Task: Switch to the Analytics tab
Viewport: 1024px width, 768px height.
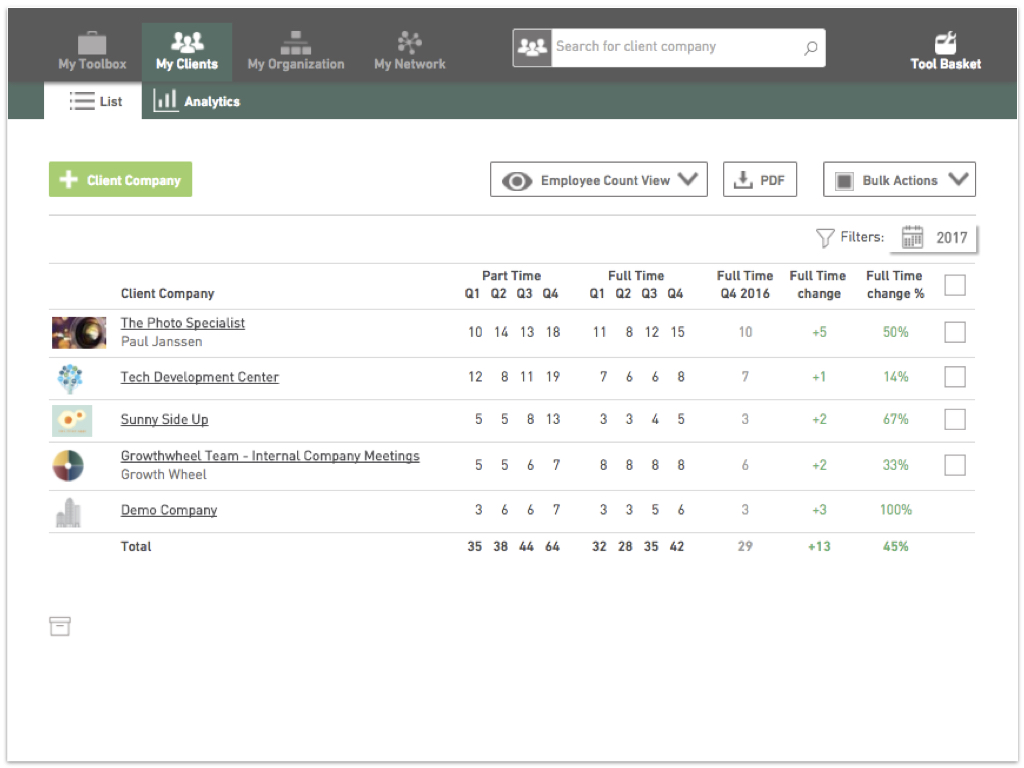Action: click(x=197, y=101)
